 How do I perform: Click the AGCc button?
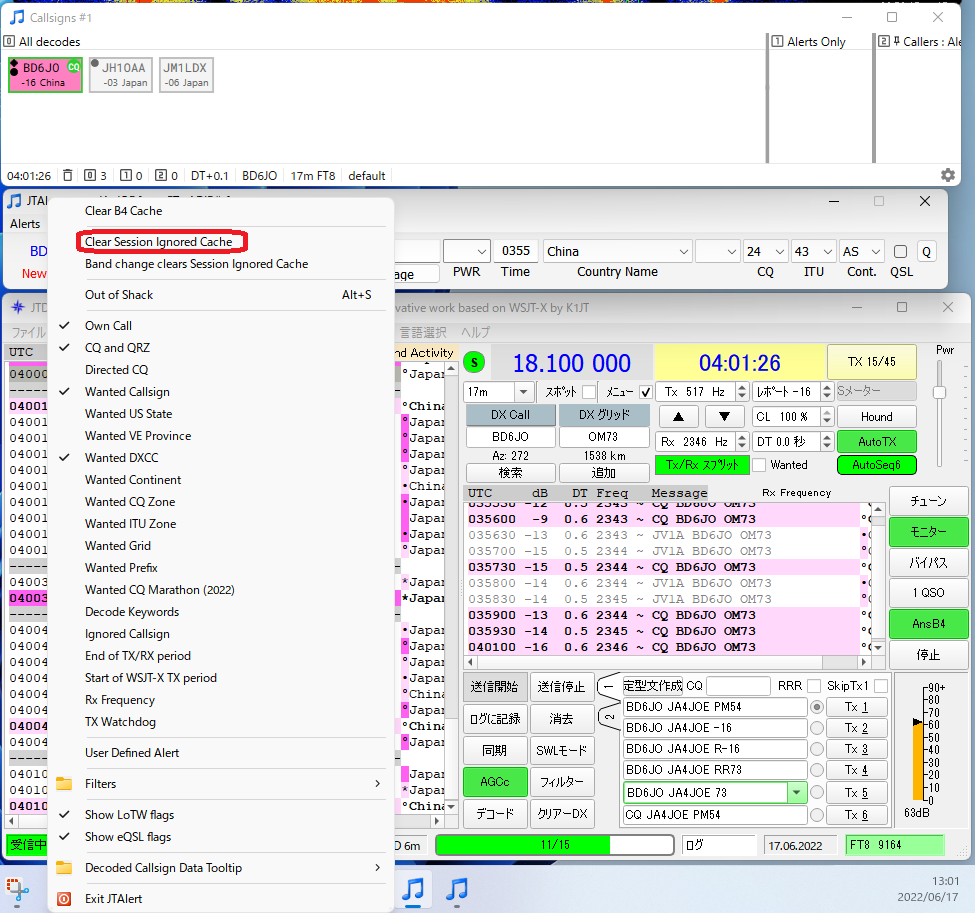(x=495, y=782)
